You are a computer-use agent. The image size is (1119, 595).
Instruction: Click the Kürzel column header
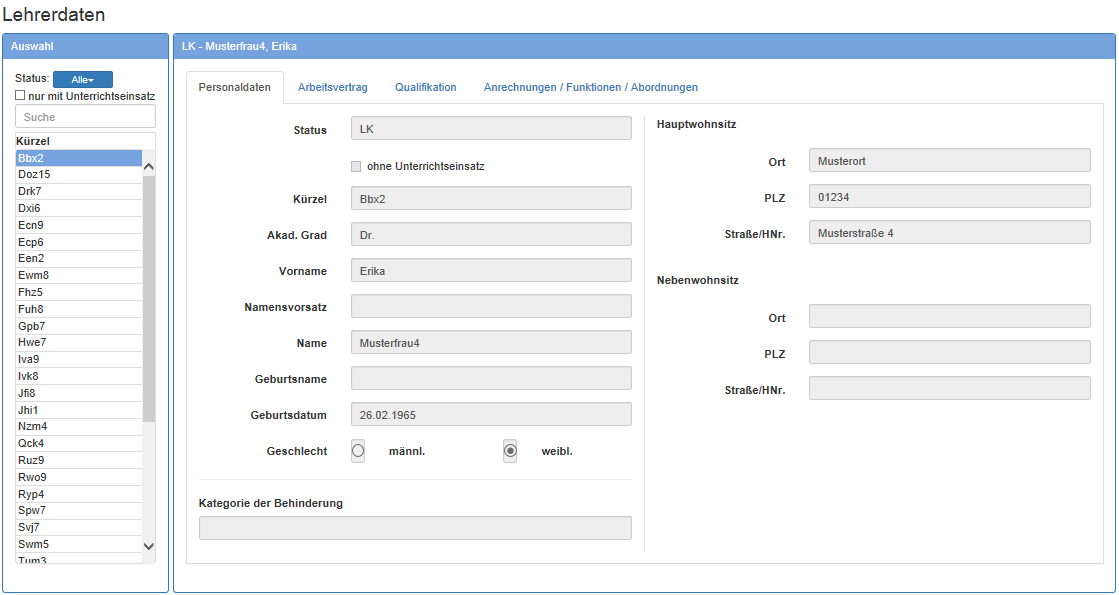tap(33, 141)
